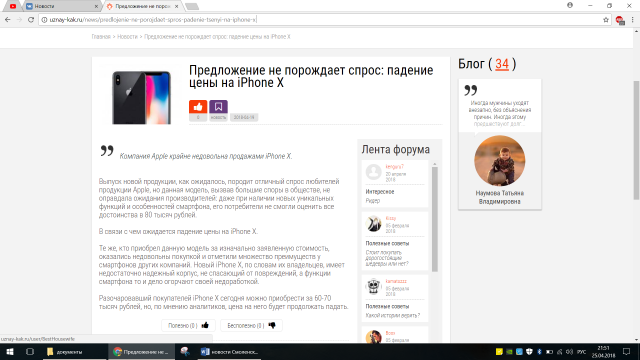640x360 pixels.
Task: Open topic Какой истории верить?
Action: click(393, 315)
